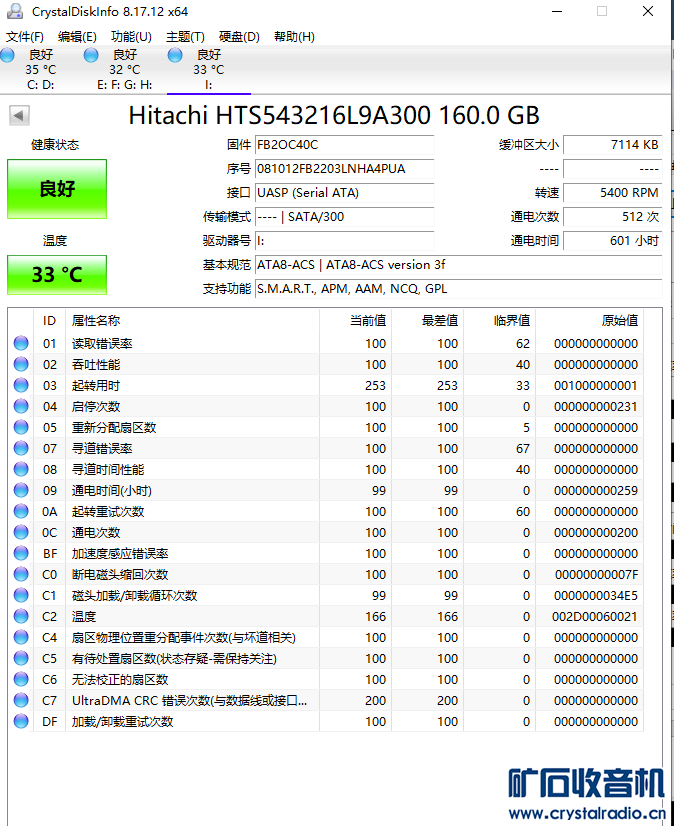The image size is (674, 826).
Task: Click the blue status orb of row C6
Action: click(x=21, y=679)
